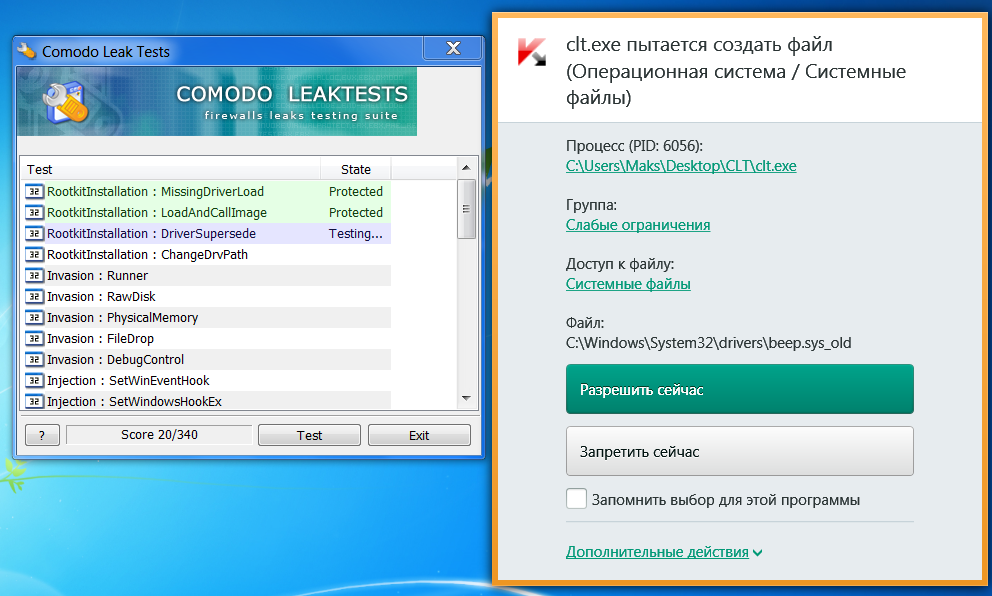Select 'Injection : SetWinEventHook' test row
Image resolution: width=992 pixels, height=596 pixels.
point(206,380)
